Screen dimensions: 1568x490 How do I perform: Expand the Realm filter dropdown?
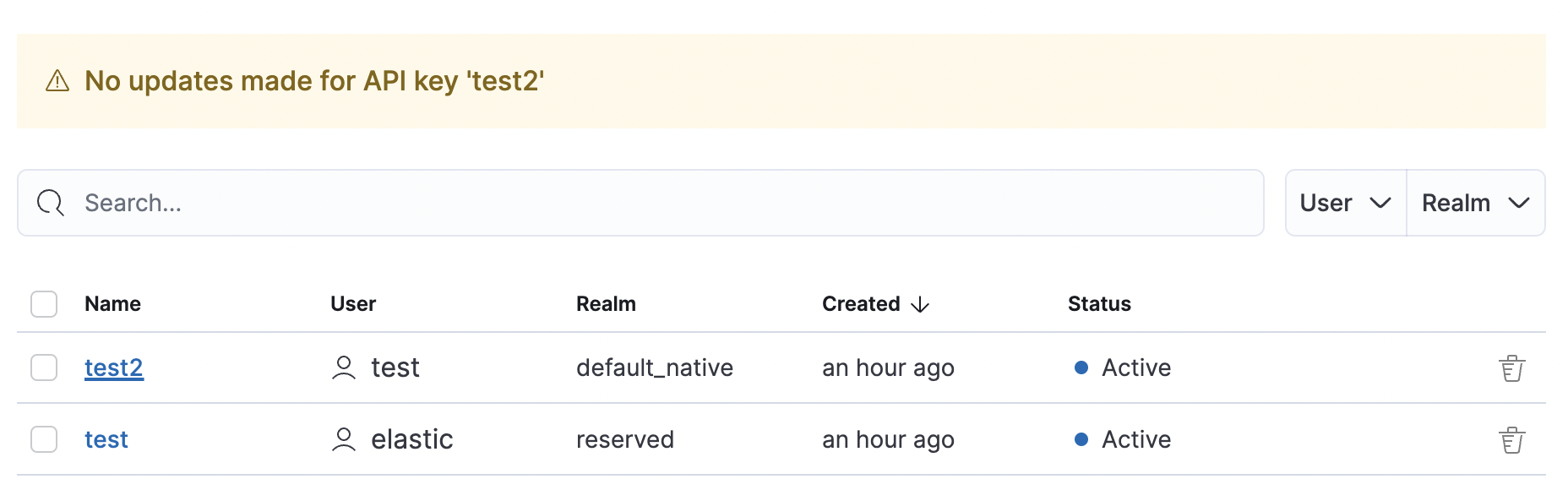tap(1475, 203)
